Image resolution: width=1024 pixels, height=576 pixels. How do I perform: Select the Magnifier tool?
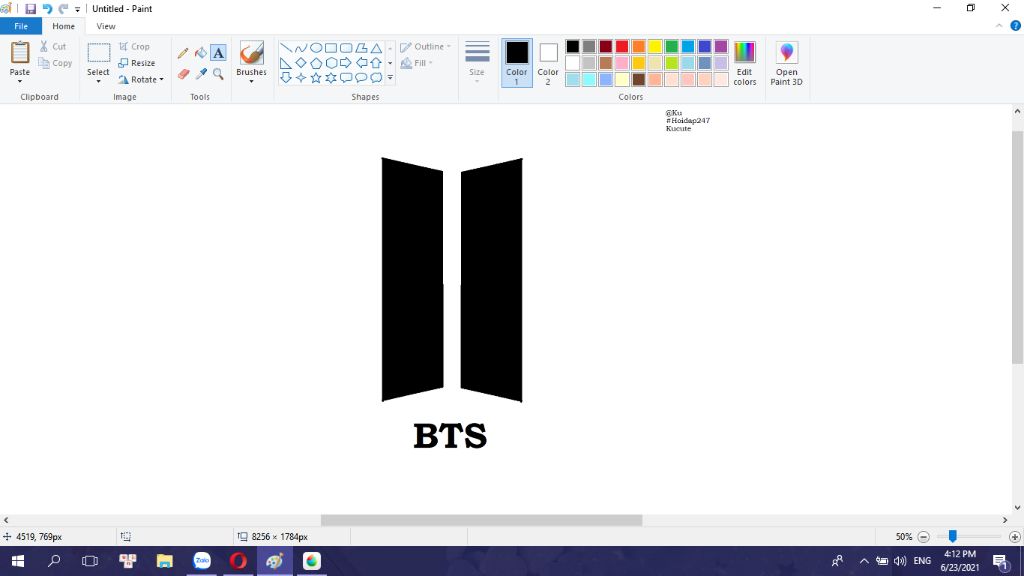tap(218, 74)
